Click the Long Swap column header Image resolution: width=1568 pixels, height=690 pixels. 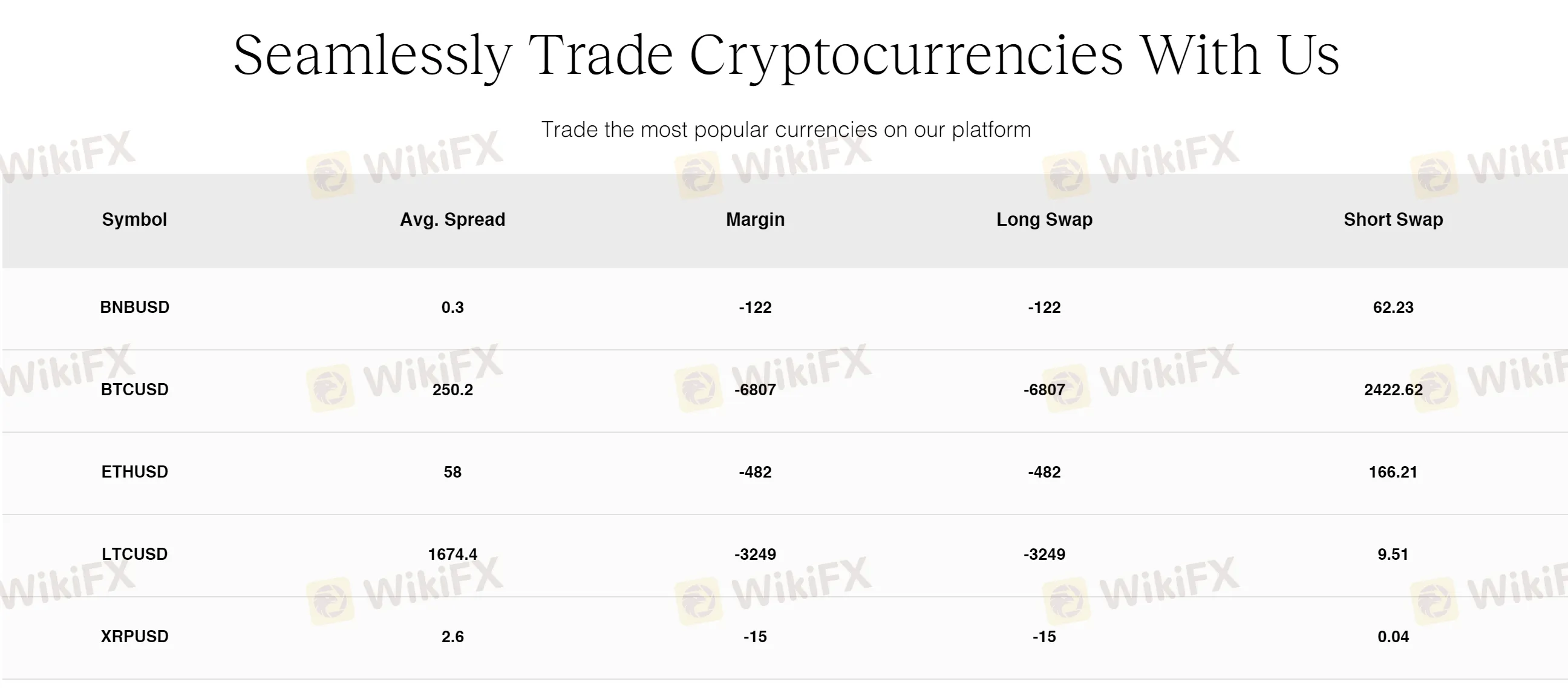tap(1044, 219)
